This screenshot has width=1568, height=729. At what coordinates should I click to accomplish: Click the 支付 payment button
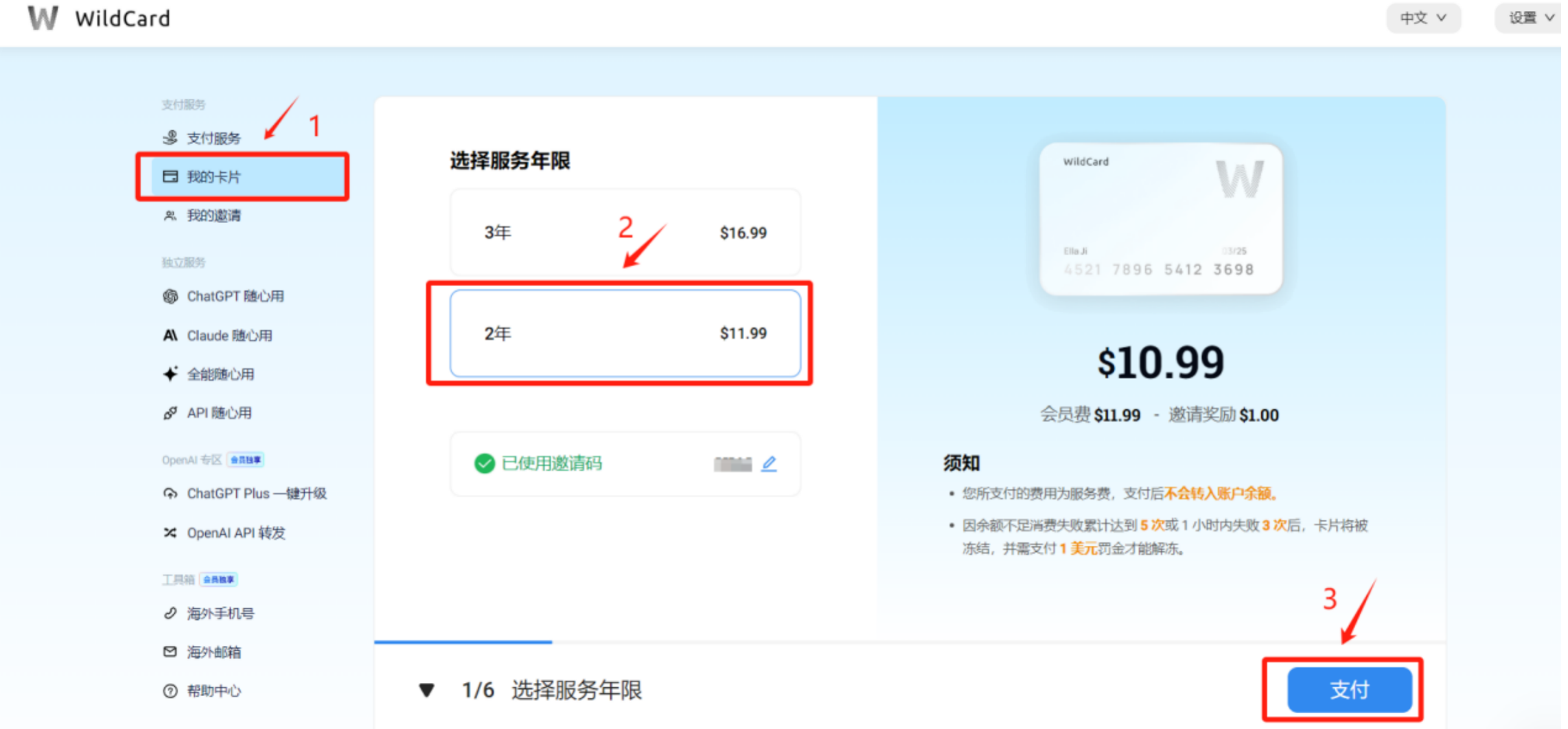click(1348, 690)
